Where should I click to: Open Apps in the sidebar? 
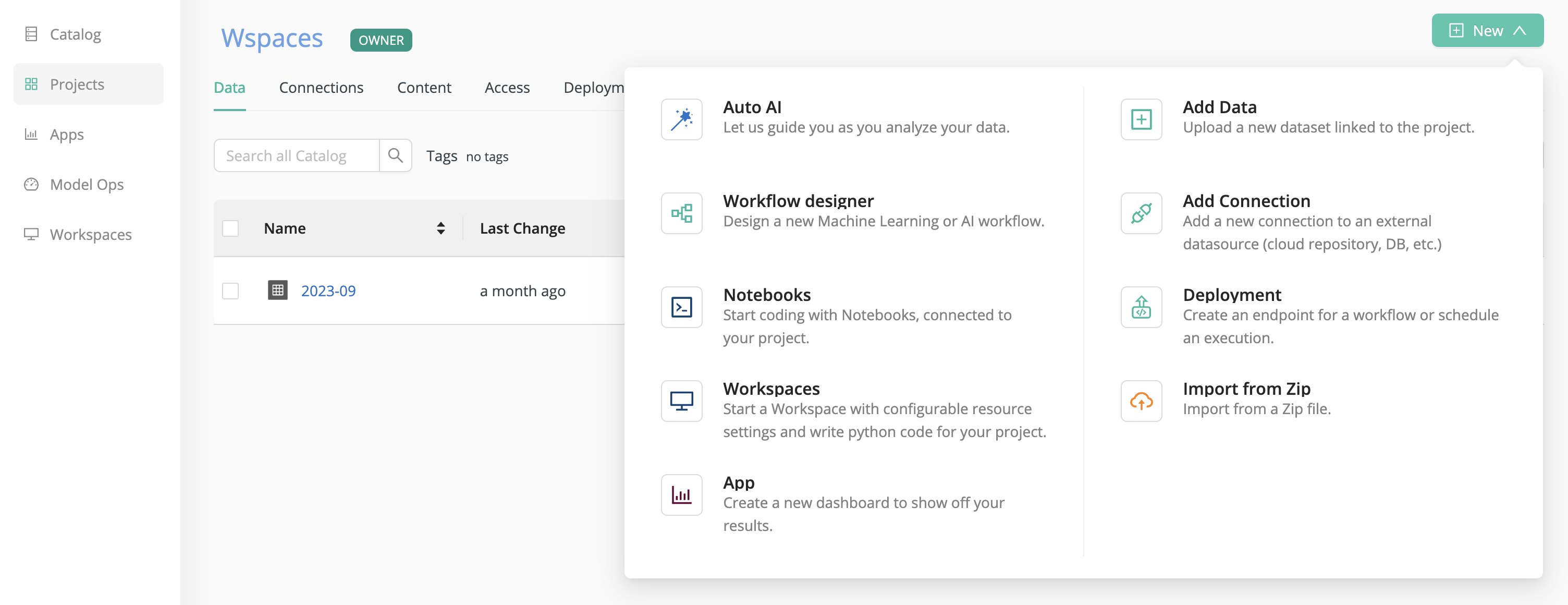tap(88, 134)
